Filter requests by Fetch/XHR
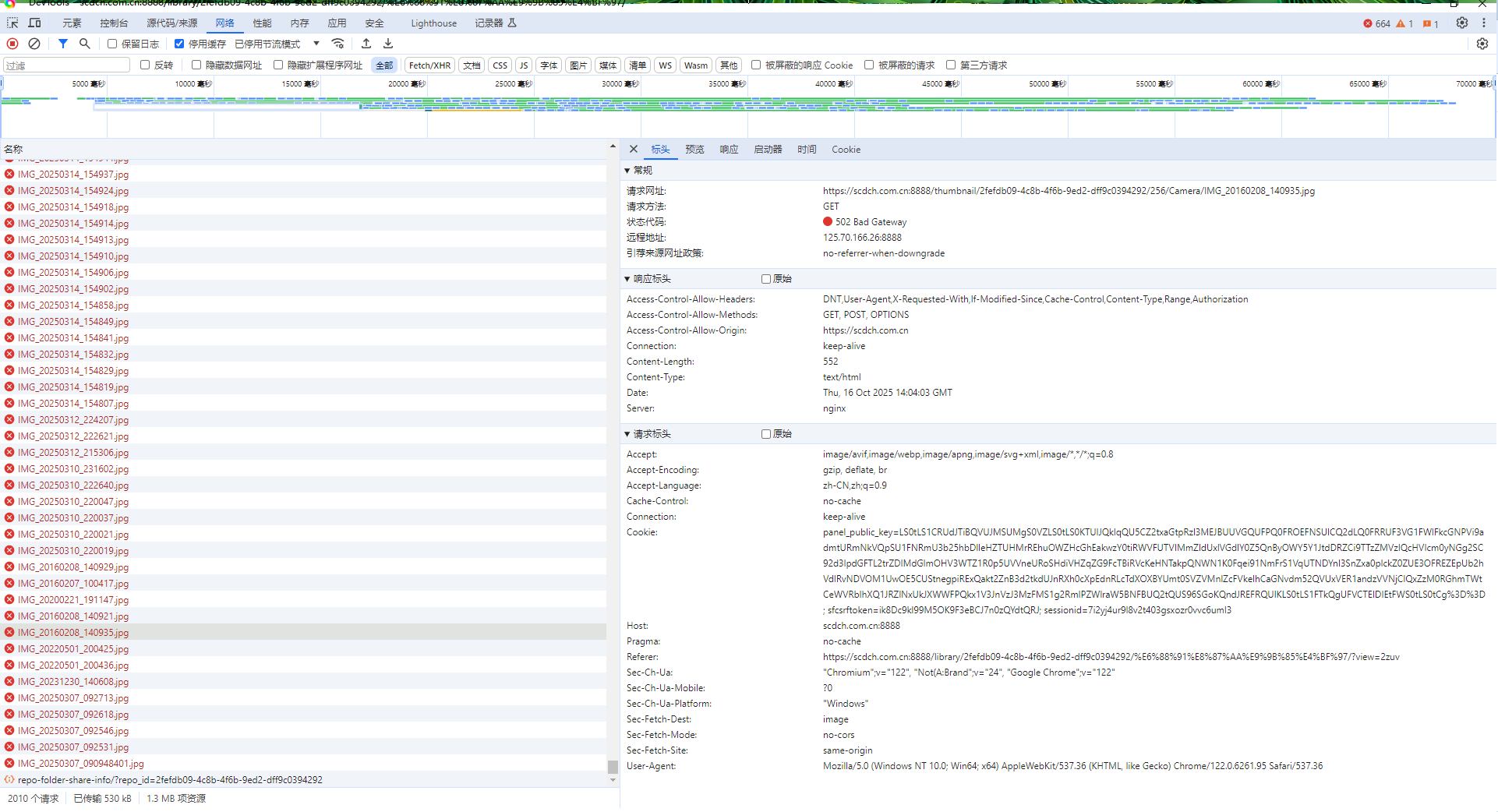Screen dimensions: 1498x812 (429, 65)
